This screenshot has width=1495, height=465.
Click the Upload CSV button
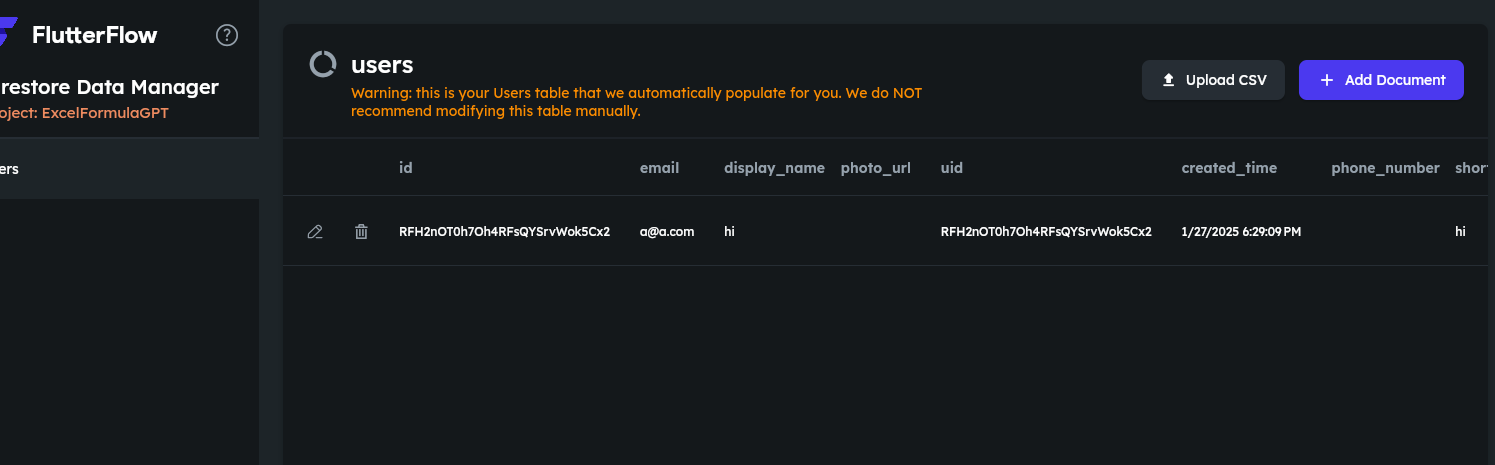[1213, 80]
